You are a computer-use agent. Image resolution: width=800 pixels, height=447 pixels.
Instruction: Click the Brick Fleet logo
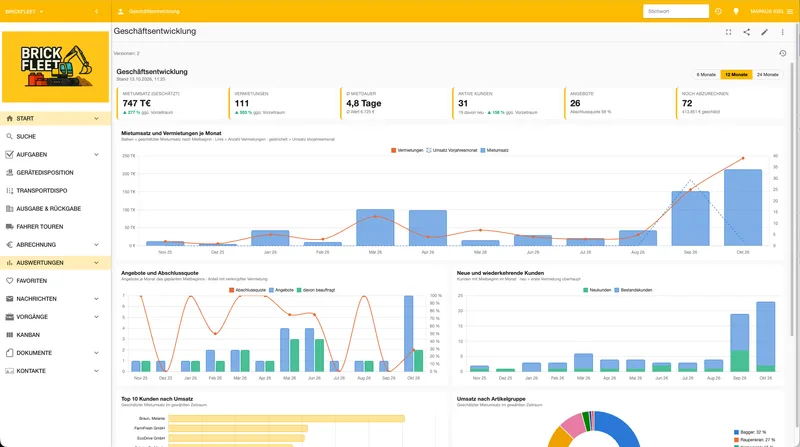55,66
